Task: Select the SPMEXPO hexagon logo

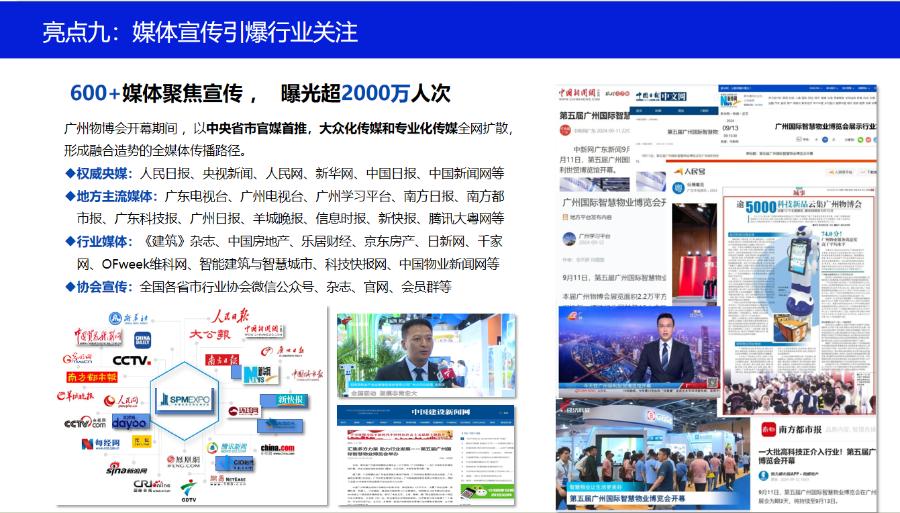Action: click(185, 401)
